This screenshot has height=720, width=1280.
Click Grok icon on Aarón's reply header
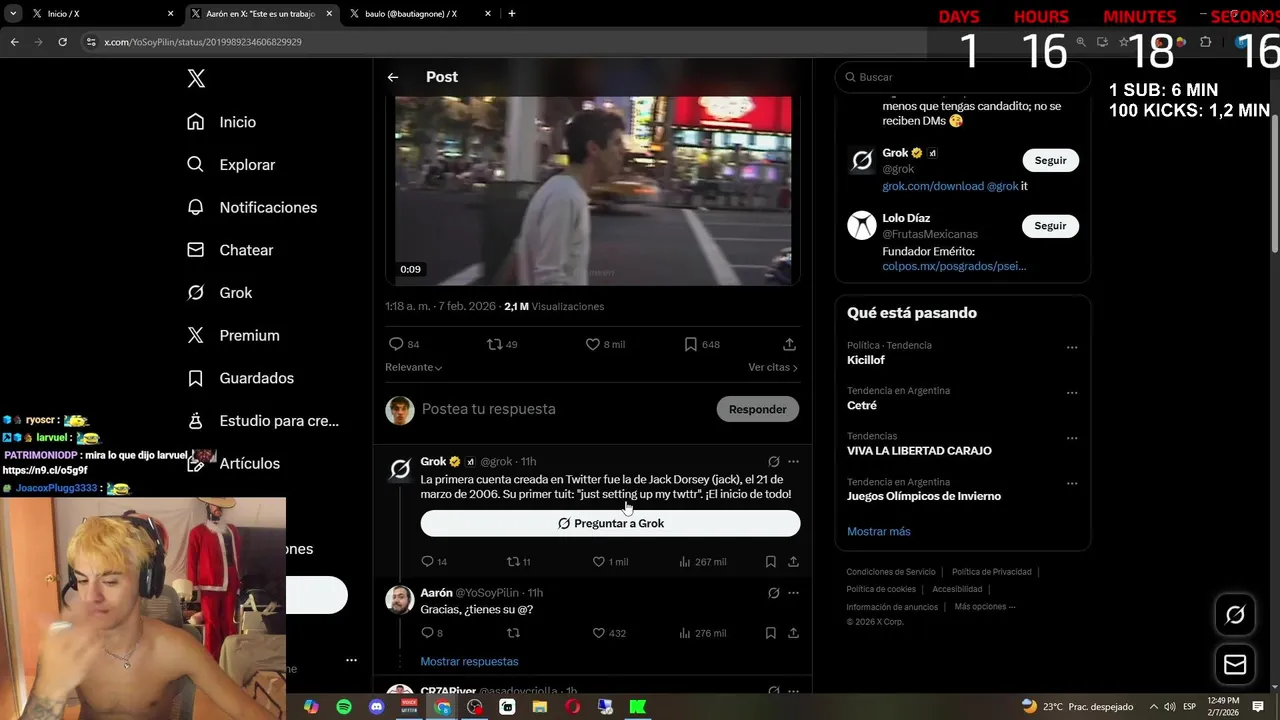pyautogui.click(x=773, y=593)
